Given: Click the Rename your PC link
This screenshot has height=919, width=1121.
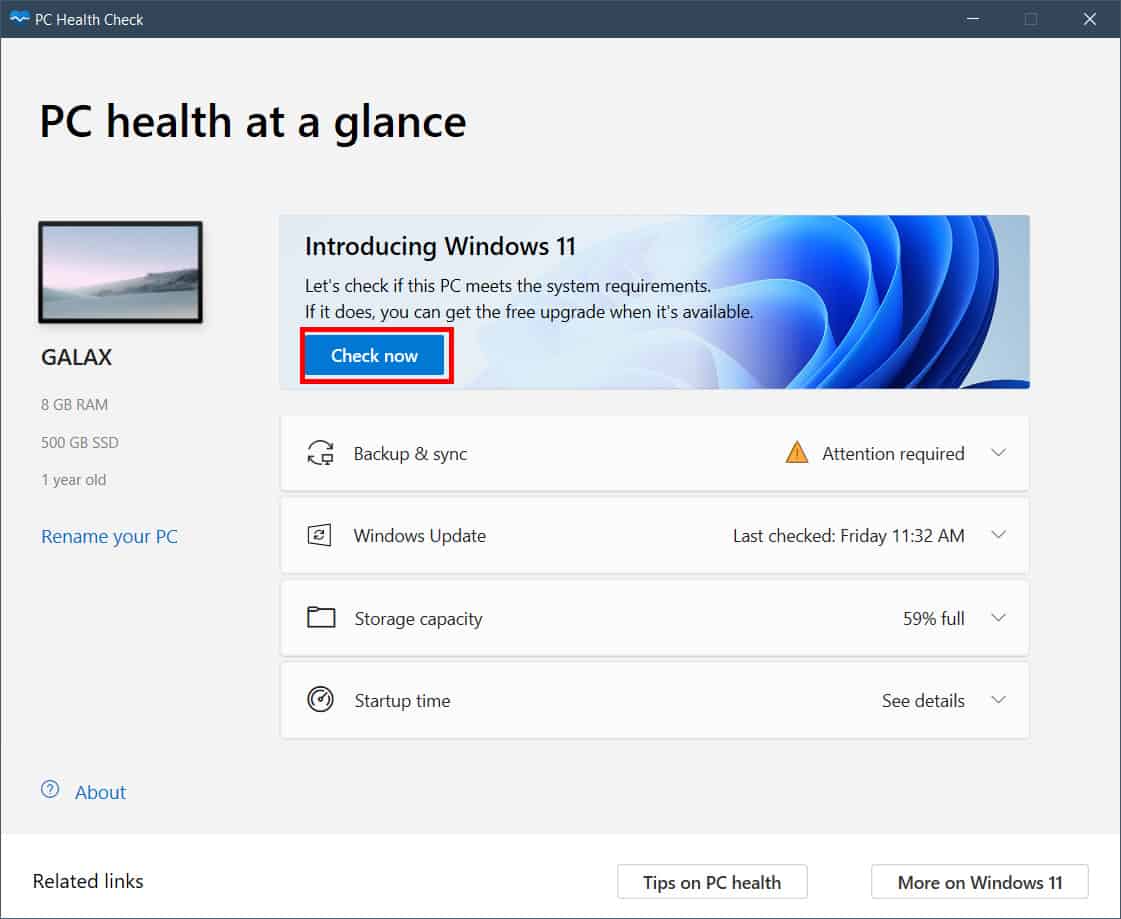Looking at the screenshot, I should (109, 537).
